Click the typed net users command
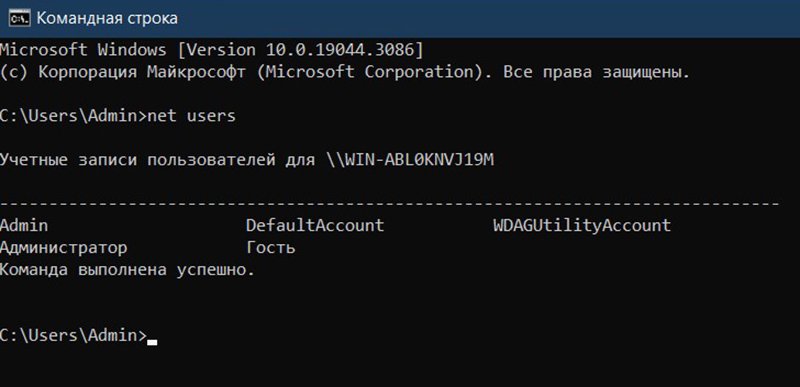 (x=191, y=116)
